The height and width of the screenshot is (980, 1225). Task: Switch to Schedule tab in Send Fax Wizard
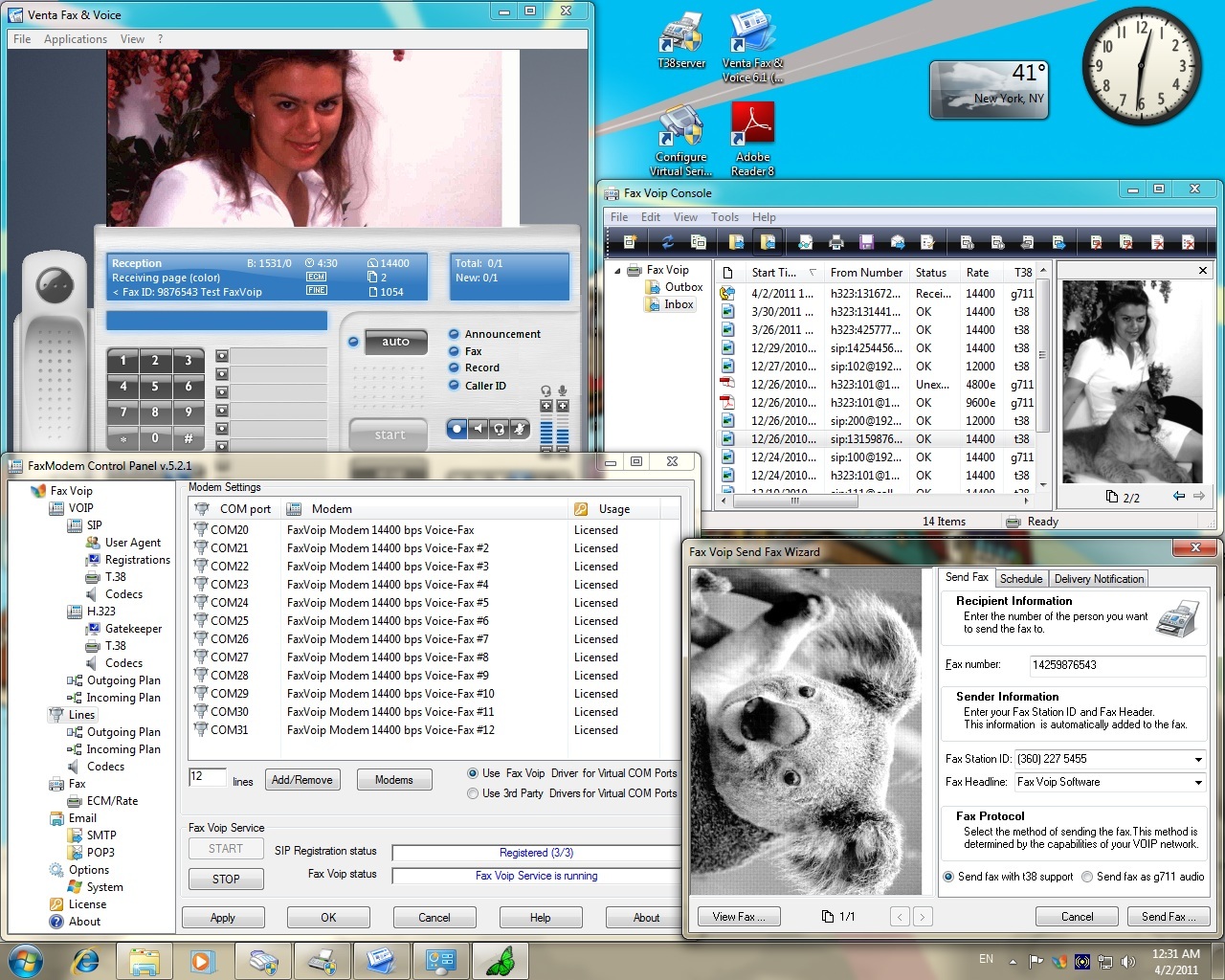tap(1021, 579)
